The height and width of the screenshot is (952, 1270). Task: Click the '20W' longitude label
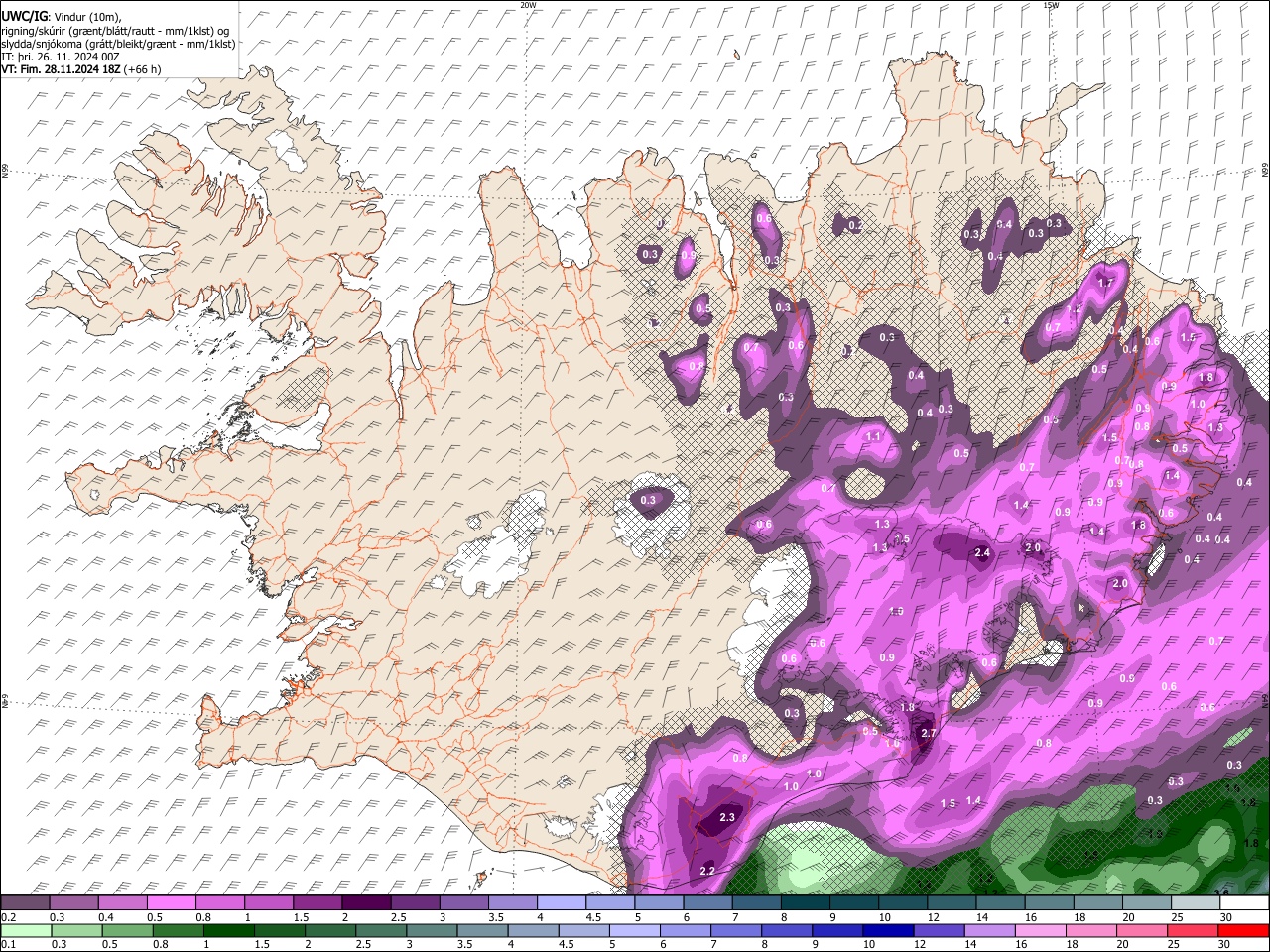point(528,5)
